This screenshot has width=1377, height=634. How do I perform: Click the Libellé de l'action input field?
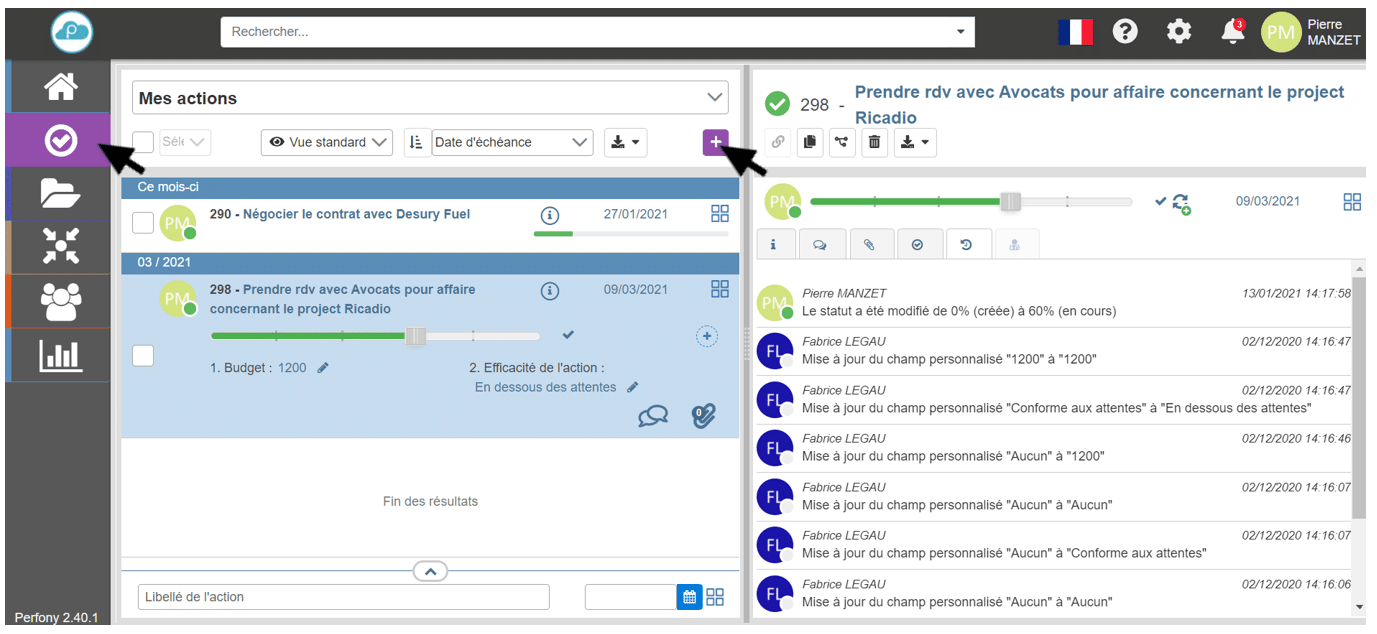(x=343, y=597)
